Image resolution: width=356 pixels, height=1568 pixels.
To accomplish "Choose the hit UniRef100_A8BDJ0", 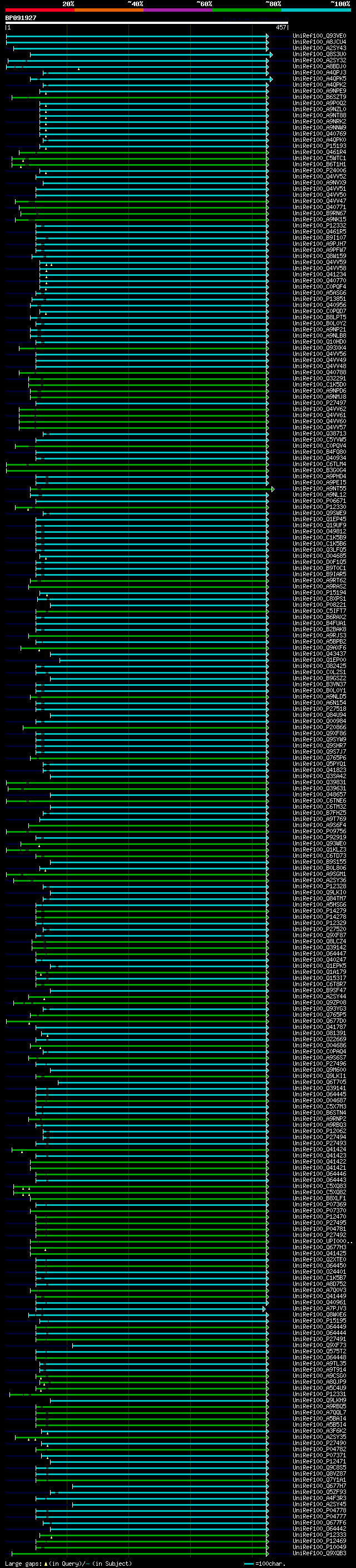I will (319, 66).
